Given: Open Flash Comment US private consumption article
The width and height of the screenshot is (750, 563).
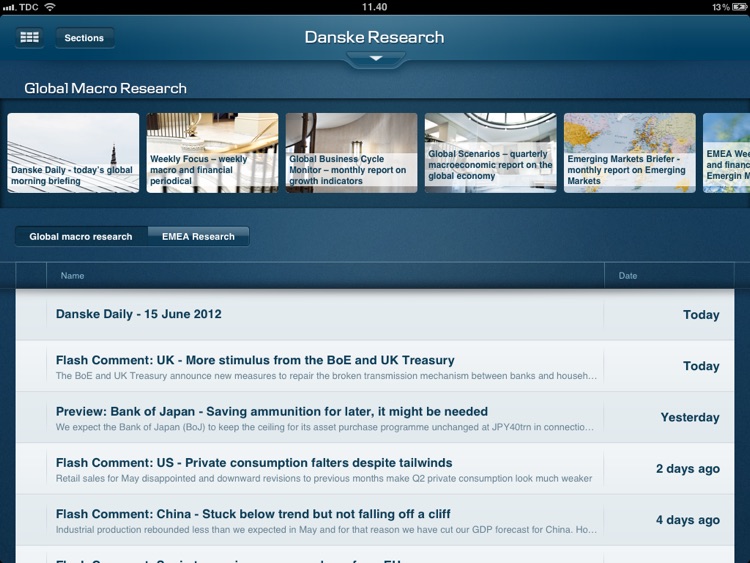Looking at the screenshot, I should [x=375, y=468].
